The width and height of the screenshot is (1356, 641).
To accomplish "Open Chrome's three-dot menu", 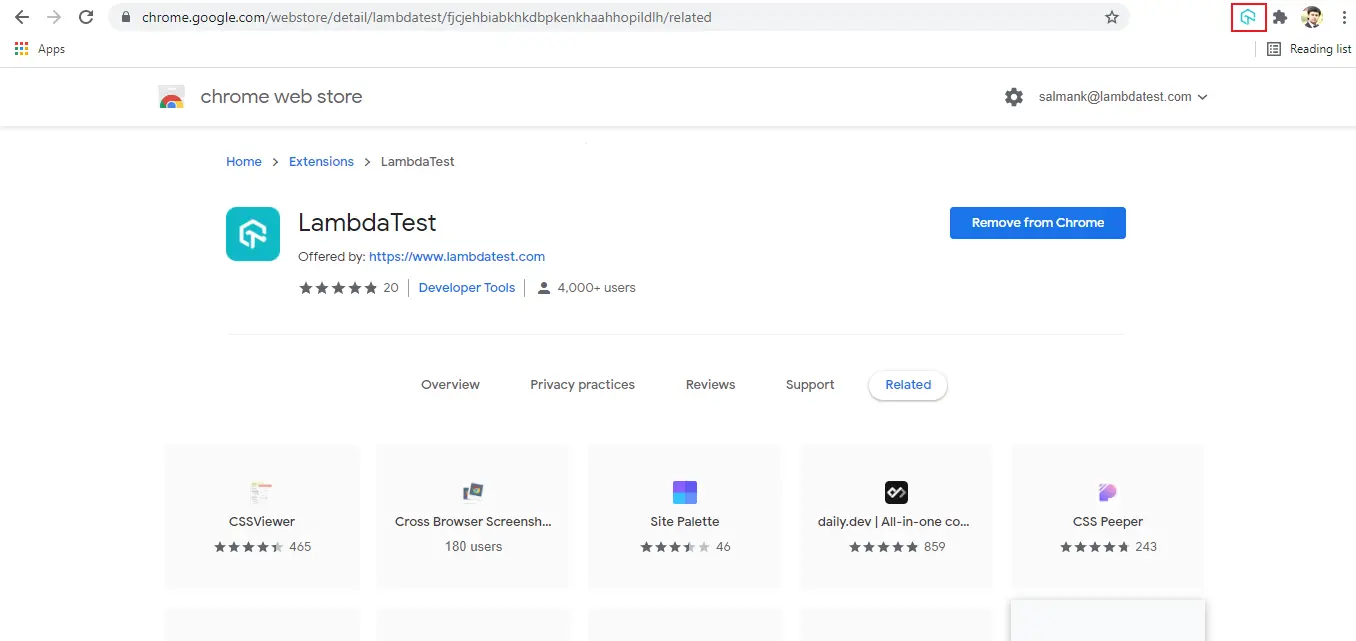I will point(1343,17).
